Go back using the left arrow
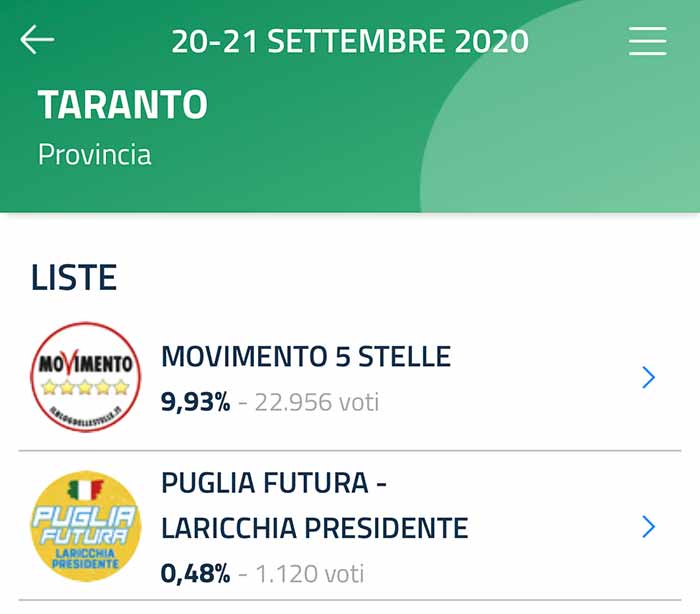Screen dimensions: 700x614 pos(37,40)
